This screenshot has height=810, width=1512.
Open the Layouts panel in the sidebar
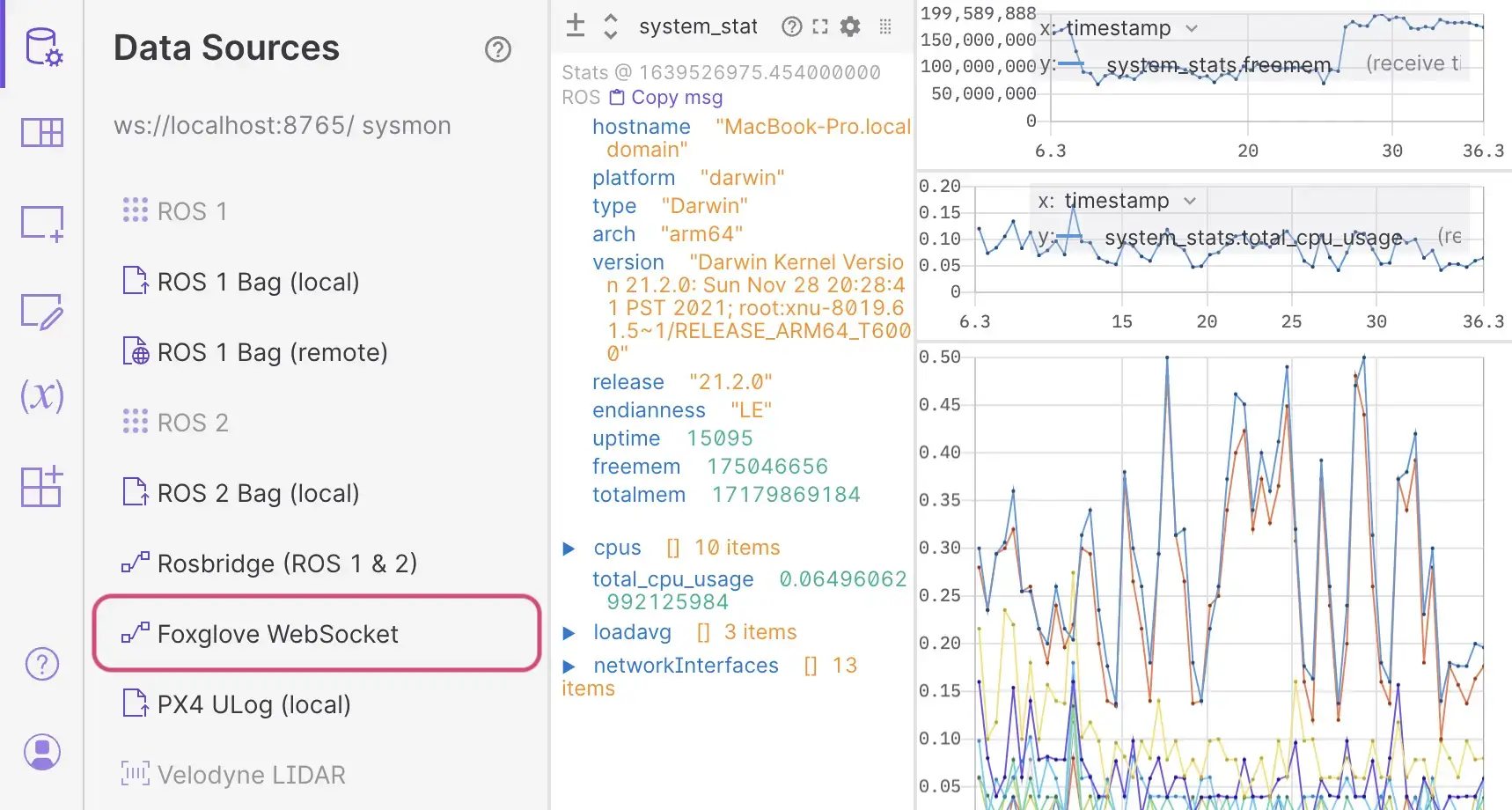(x=40, y=133)
